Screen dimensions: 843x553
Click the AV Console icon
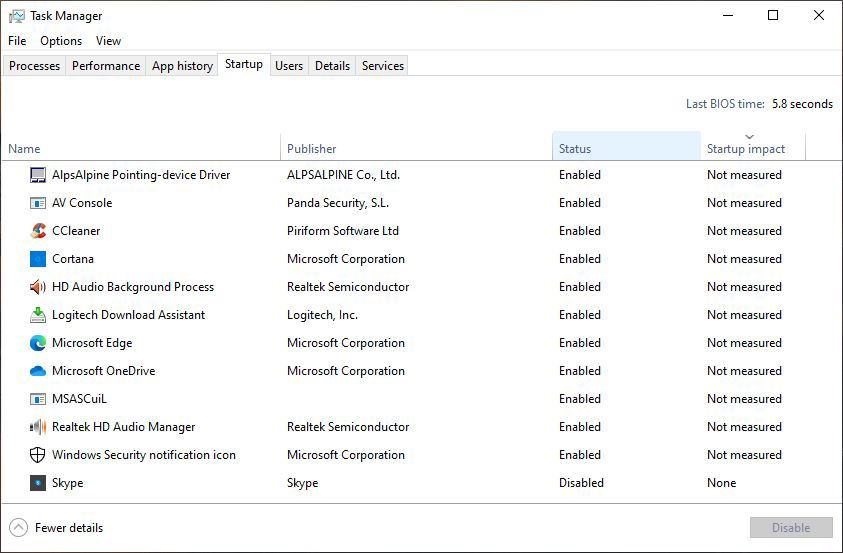pyautogui.click(x=38, y=203)
